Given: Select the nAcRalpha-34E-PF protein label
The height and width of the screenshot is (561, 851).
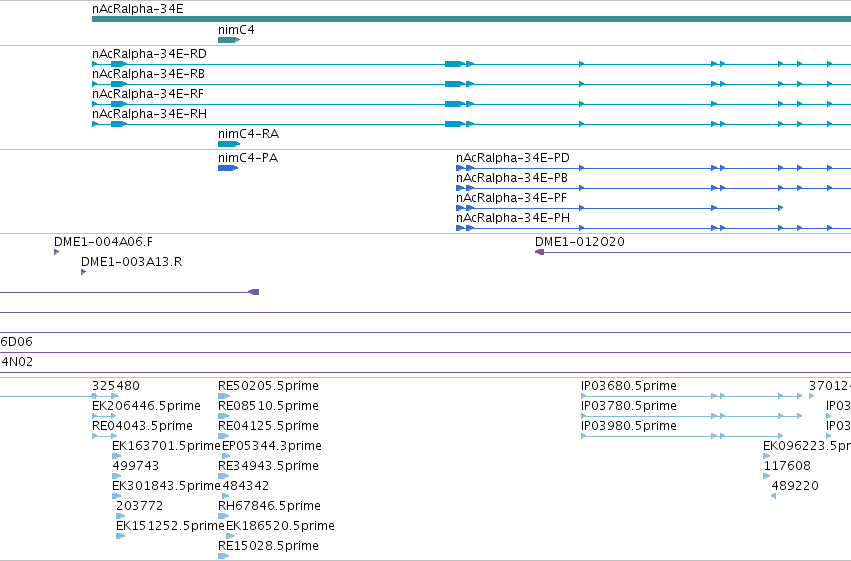Looking at the screenshot, I should click(x=511, y=198).
